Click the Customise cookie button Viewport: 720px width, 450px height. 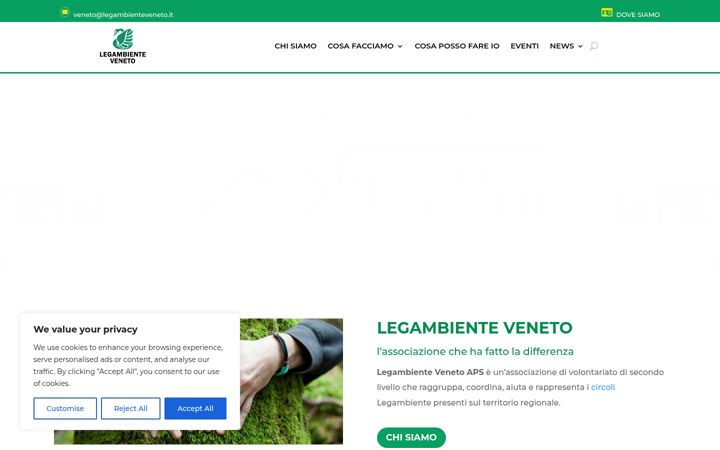65,408
